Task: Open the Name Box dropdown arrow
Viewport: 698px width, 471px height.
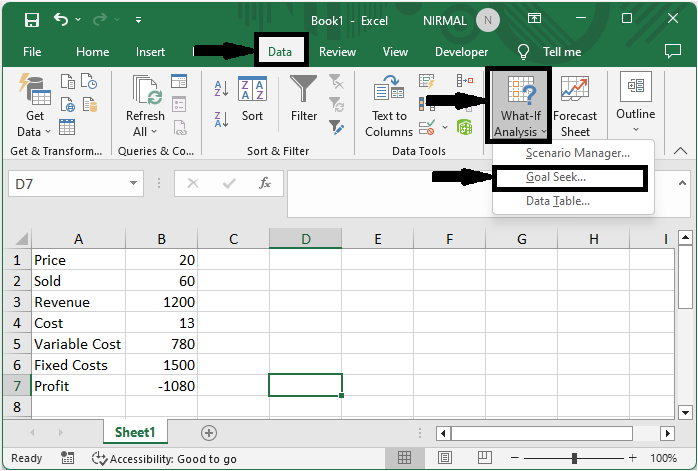Action: point(133,183)
